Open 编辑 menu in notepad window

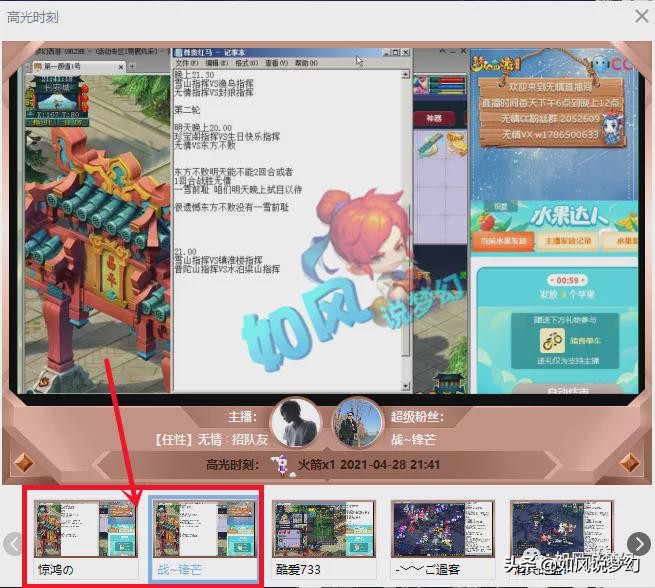(x=216, y=63)
